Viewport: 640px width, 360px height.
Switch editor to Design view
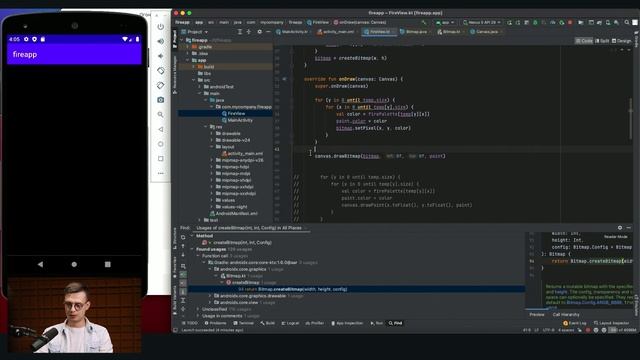pyautogui.click(x=622, y=41)
